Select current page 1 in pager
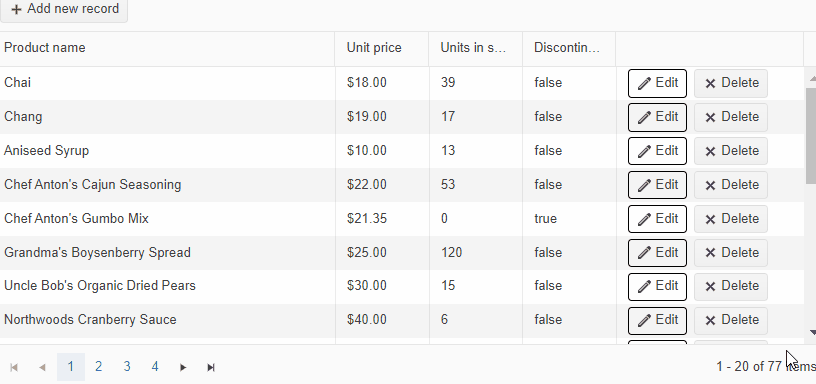 point(71,367)
